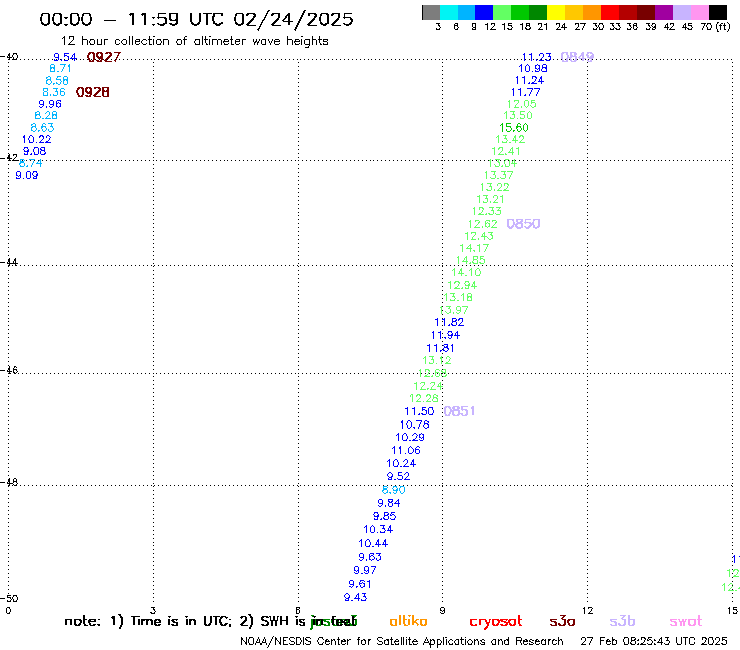The width and height of the screenshot is (740, 650).
Task: Select the wave height reading 11.23
Action: [537, 57]
